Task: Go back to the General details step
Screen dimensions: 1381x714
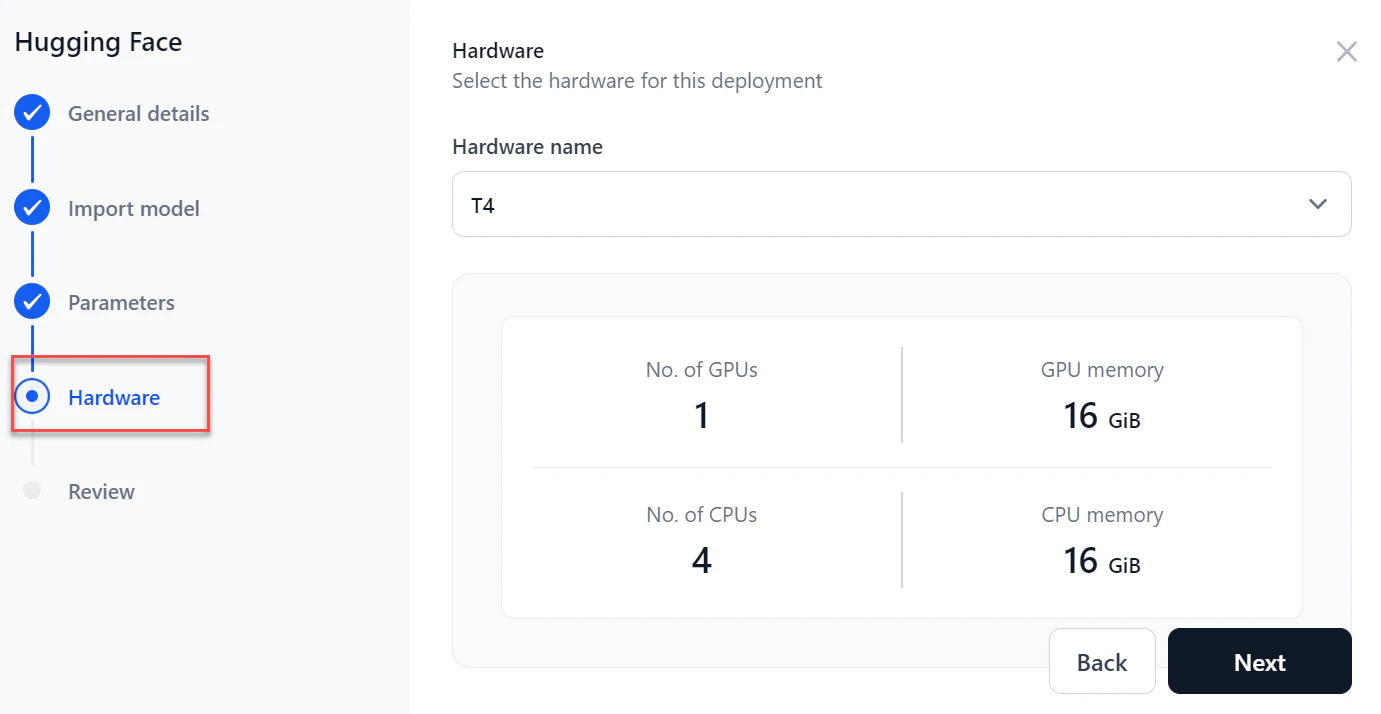Action: click(138, 113)
